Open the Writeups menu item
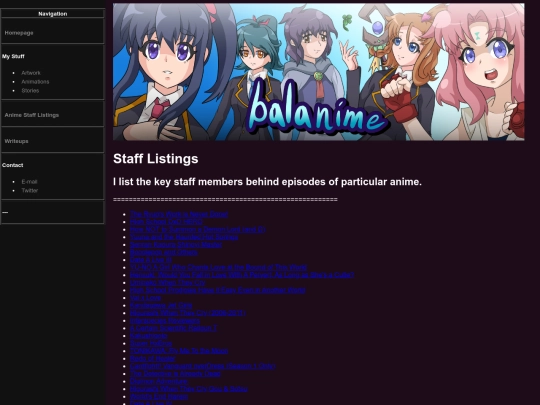540x405 pixels. (x=17, y=141)
